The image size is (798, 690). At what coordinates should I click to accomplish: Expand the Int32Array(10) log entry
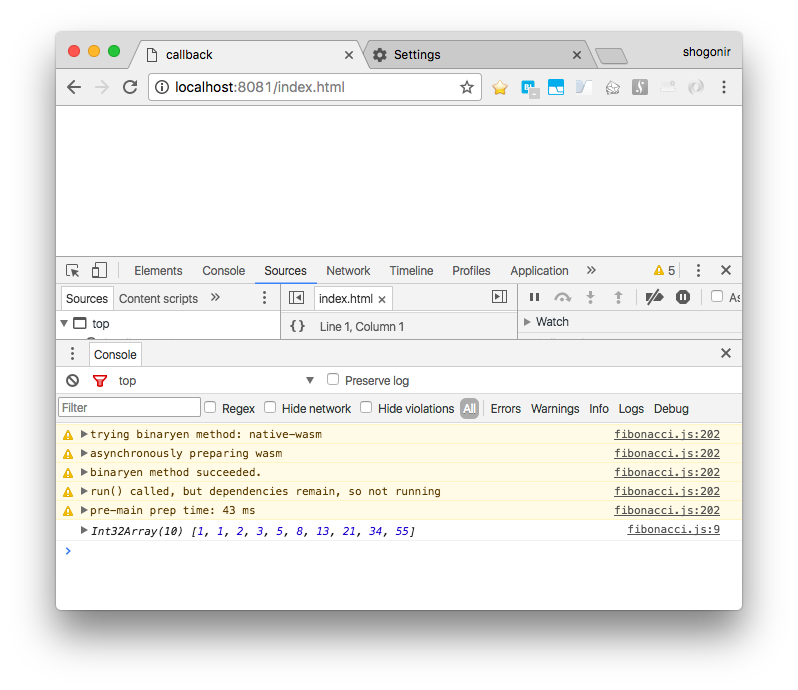pos(84,530)
